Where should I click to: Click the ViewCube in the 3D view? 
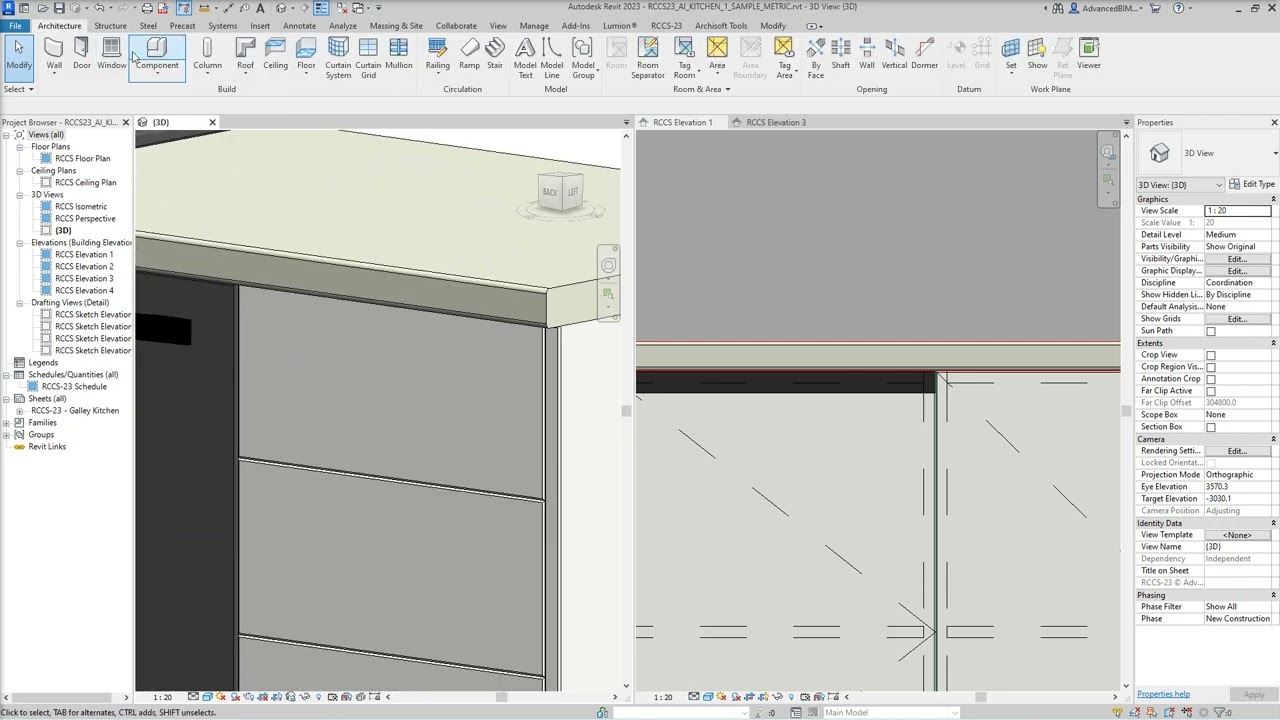click(x=560, y=193)
